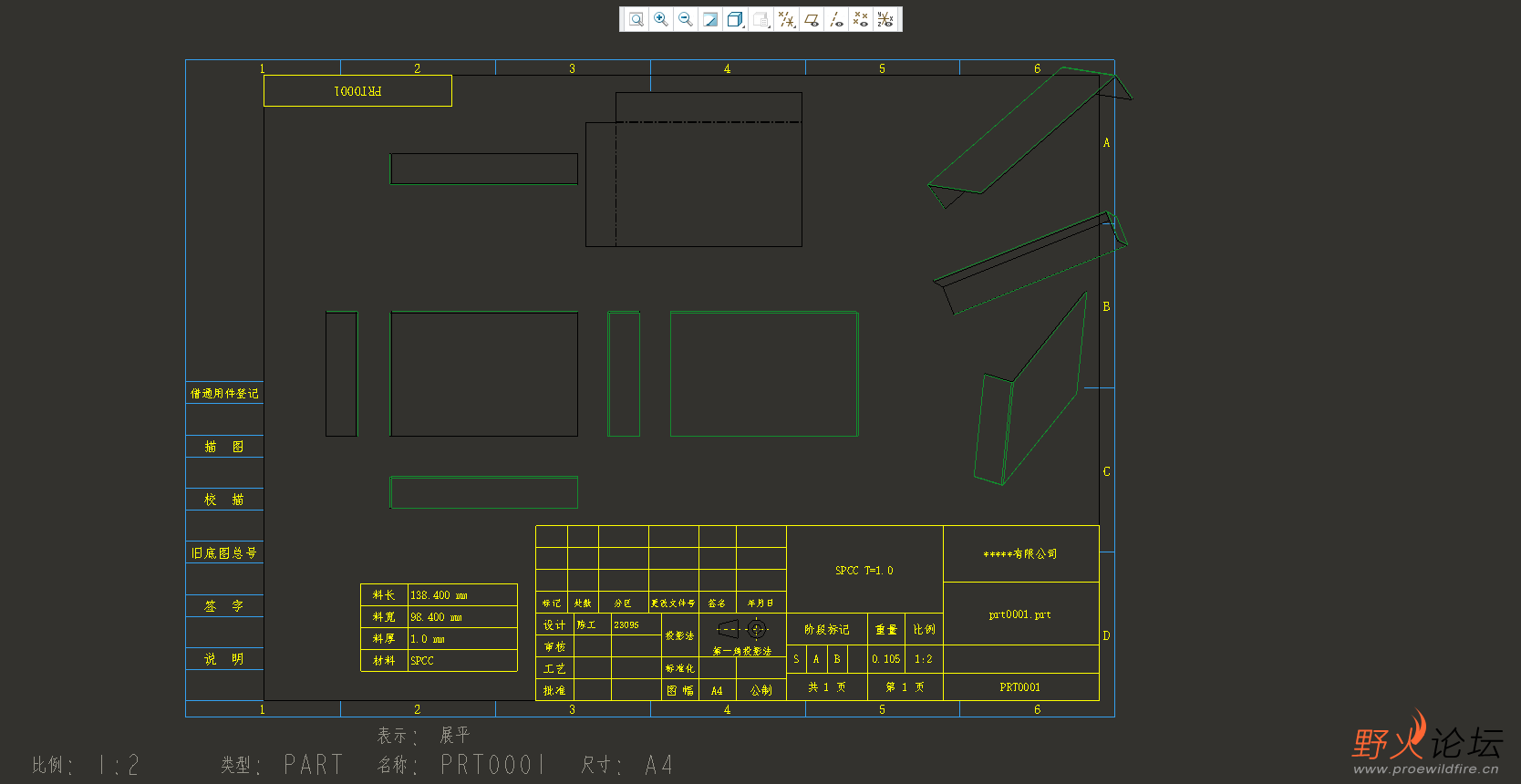The width and height of the screenshot is (1521, 784).
Task: Click the 表示: 展平 status text
Action: point(424,735)
